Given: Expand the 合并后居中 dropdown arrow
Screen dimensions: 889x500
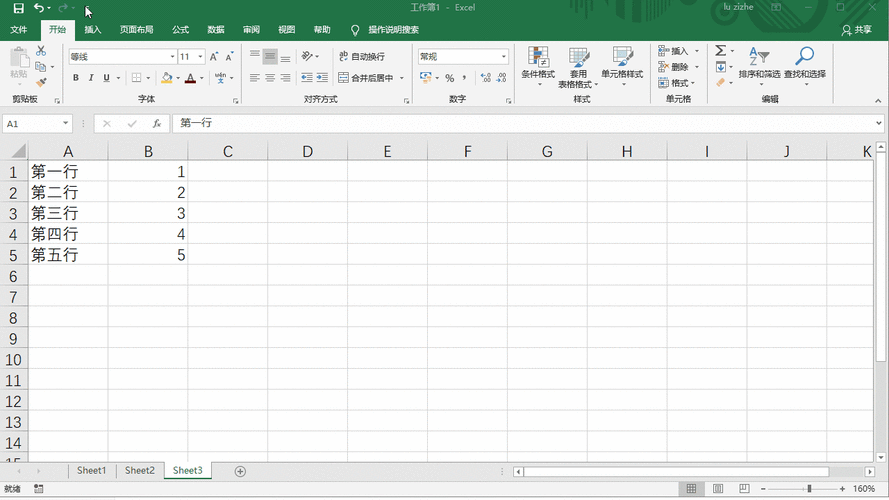Looking at the screenshot, I should [401, 78].
